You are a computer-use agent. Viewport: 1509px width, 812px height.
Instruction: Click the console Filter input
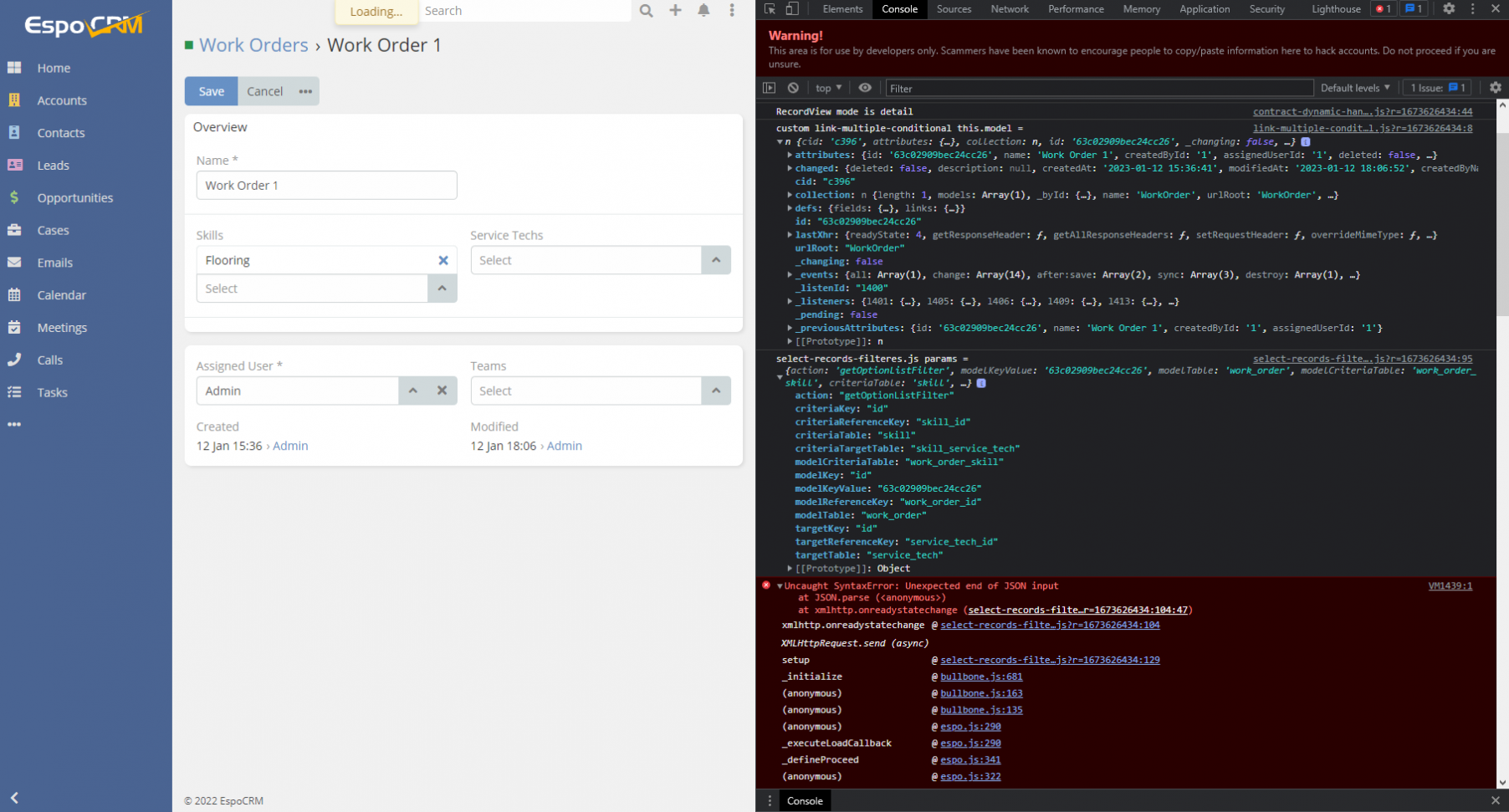tap(1099, 88)
